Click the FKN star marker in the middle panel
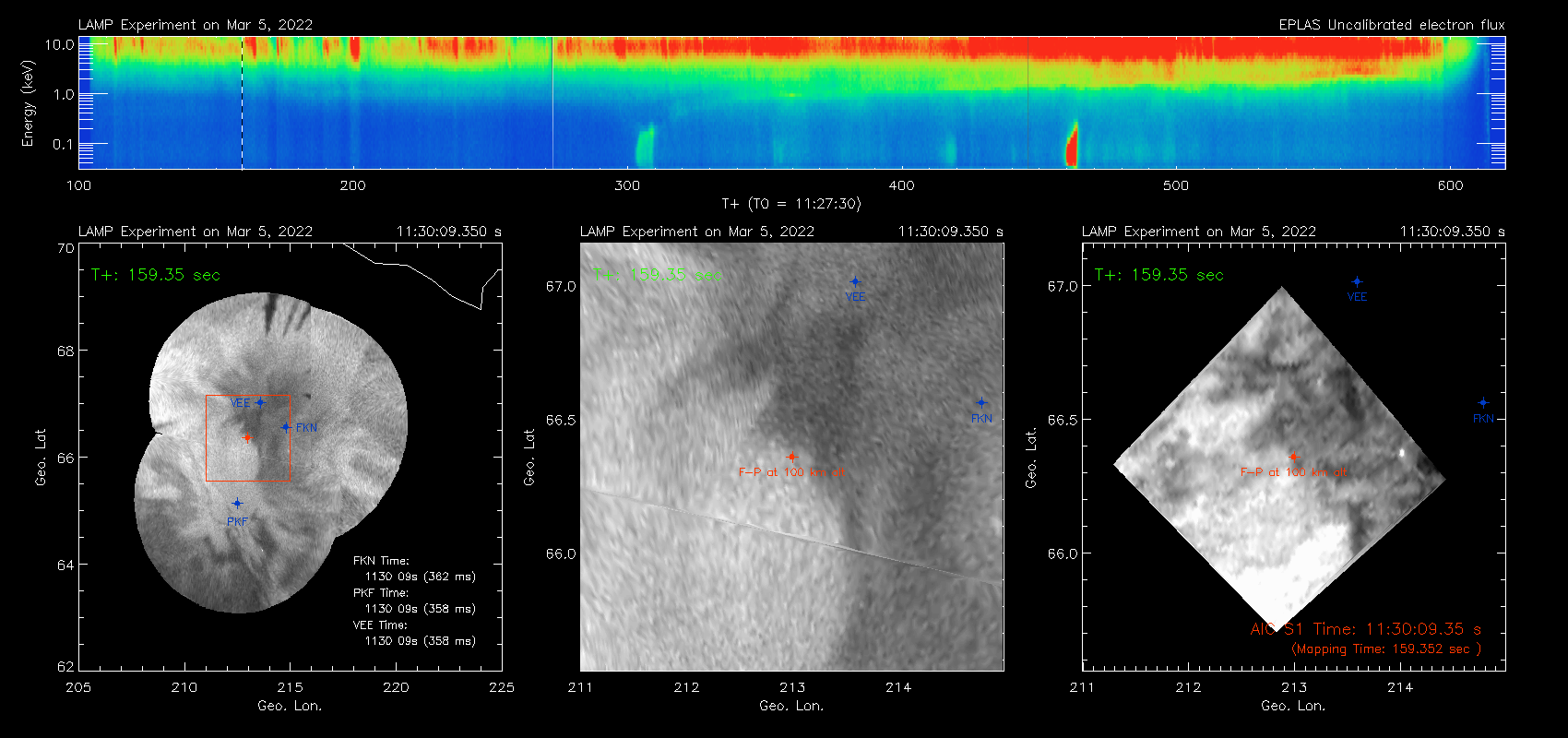Viewport: 1568px width, 738px height. coord(981,402)
